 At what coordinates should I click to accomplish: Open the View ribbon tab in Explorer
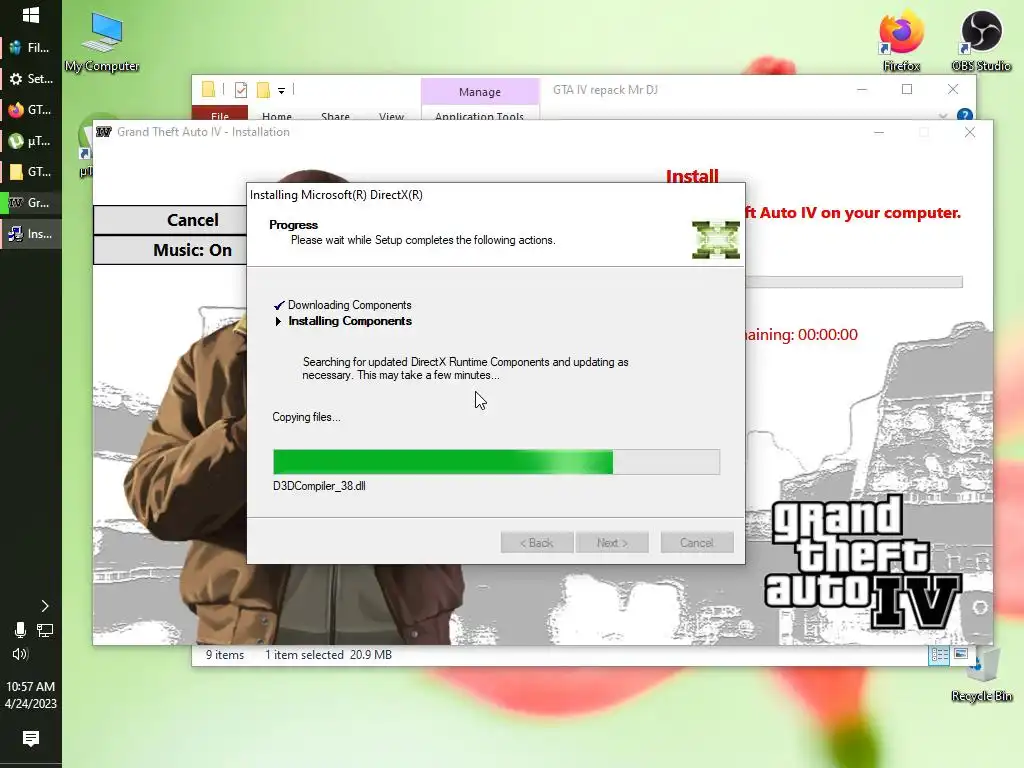coord(391,116)
